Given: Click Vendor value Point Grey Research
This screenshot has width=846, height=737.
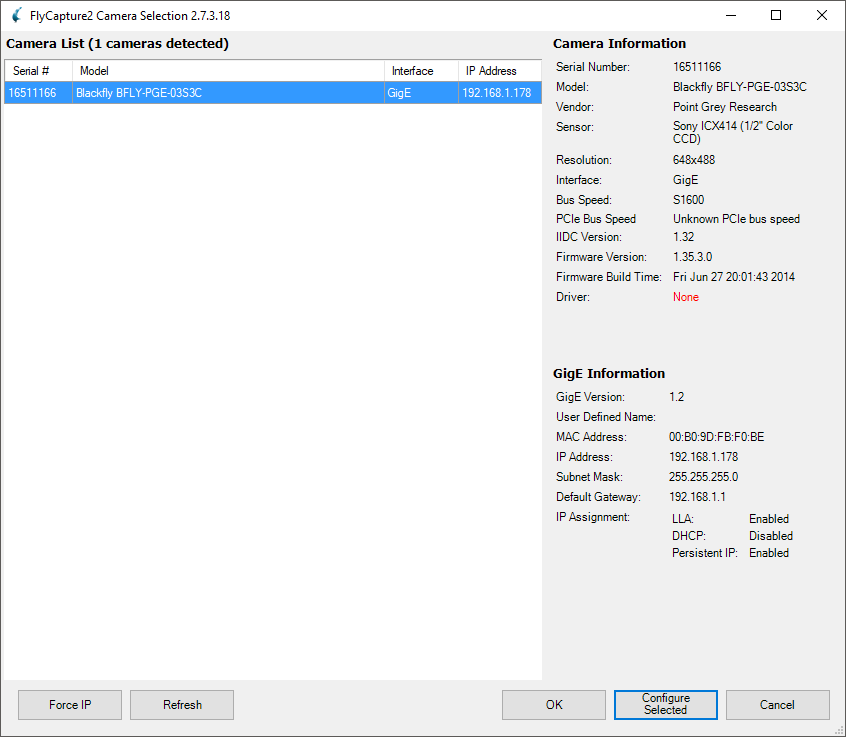Looking at the screenshot, I should (x=725, y=107).
